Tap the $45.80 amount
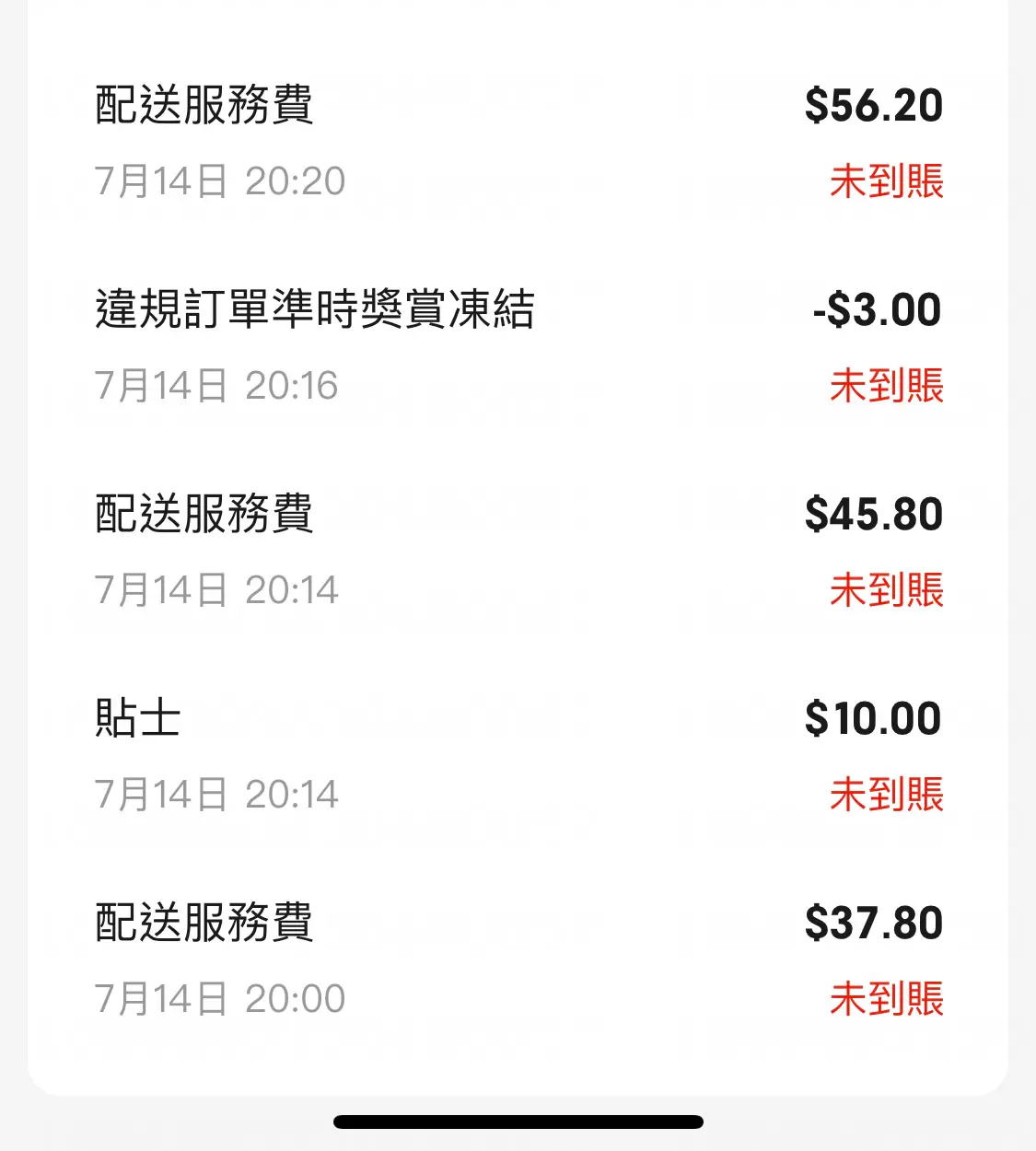The height and width of the screenshot is (1151, 1036). (874, 515)
